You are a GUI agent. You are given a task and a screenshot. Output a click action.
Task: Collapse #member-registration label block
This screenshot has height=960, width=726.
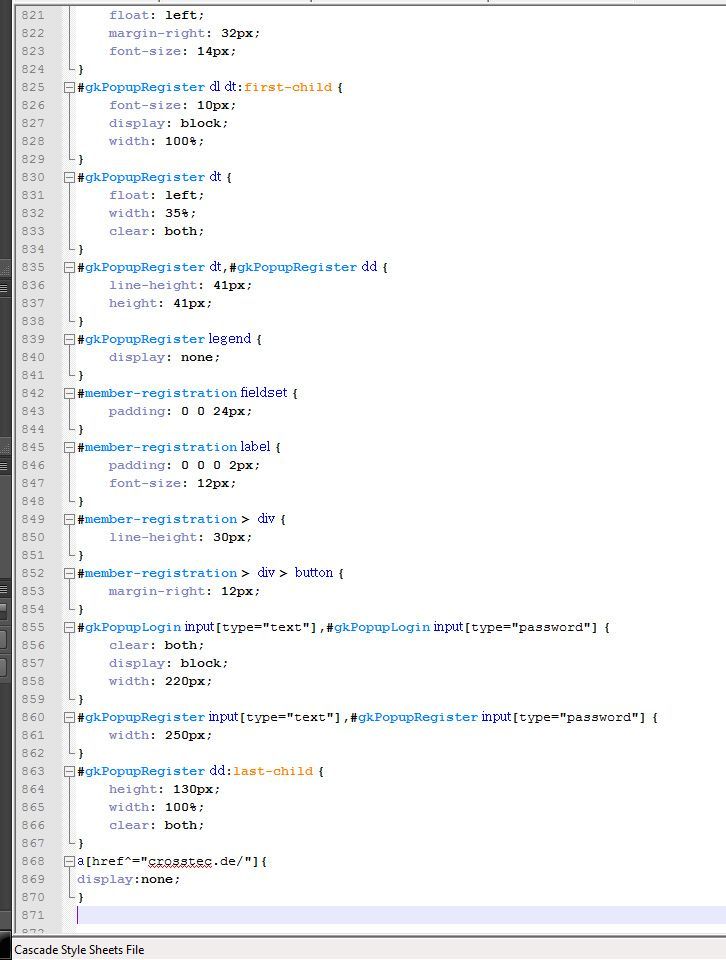tap(69, 448)
